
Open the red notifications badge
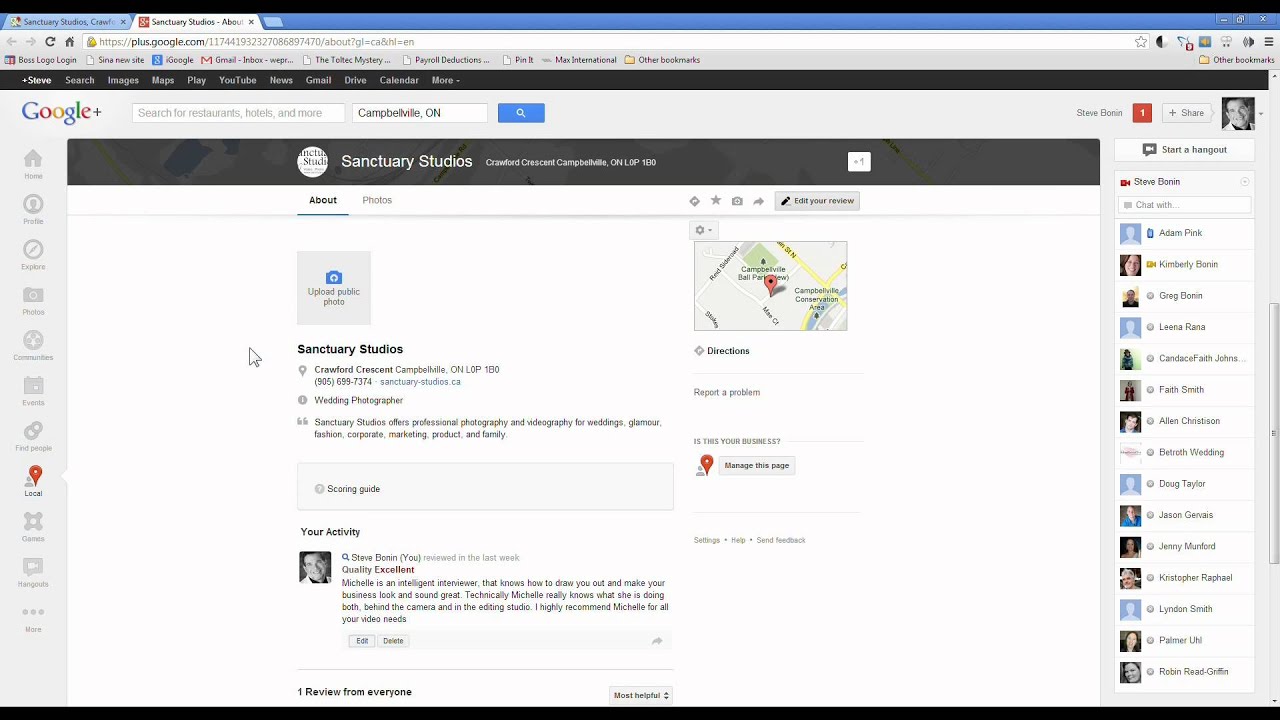coord(1142,113)
